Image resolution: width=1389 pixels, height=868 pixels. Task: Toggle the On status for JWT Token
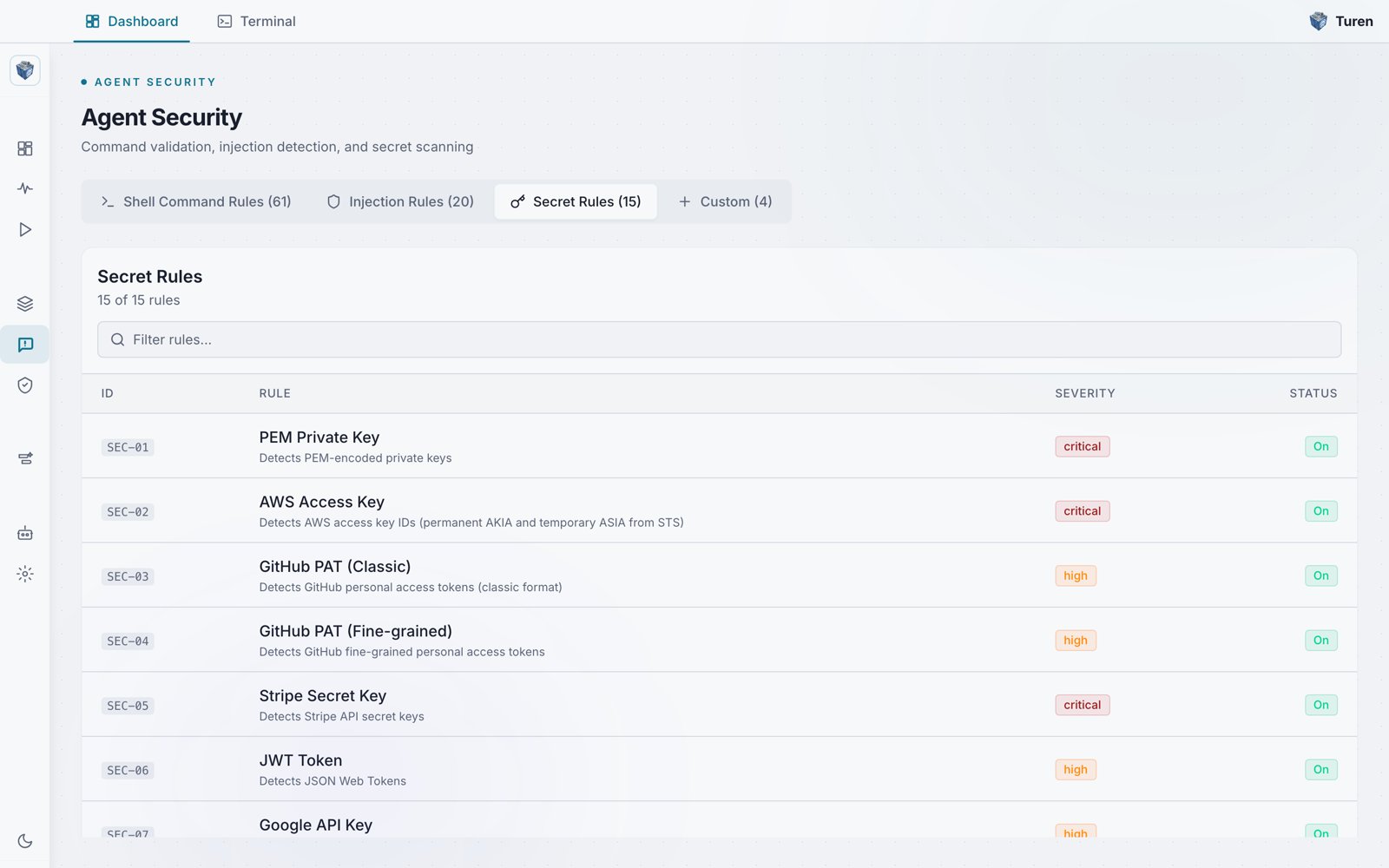(1320, 770)
